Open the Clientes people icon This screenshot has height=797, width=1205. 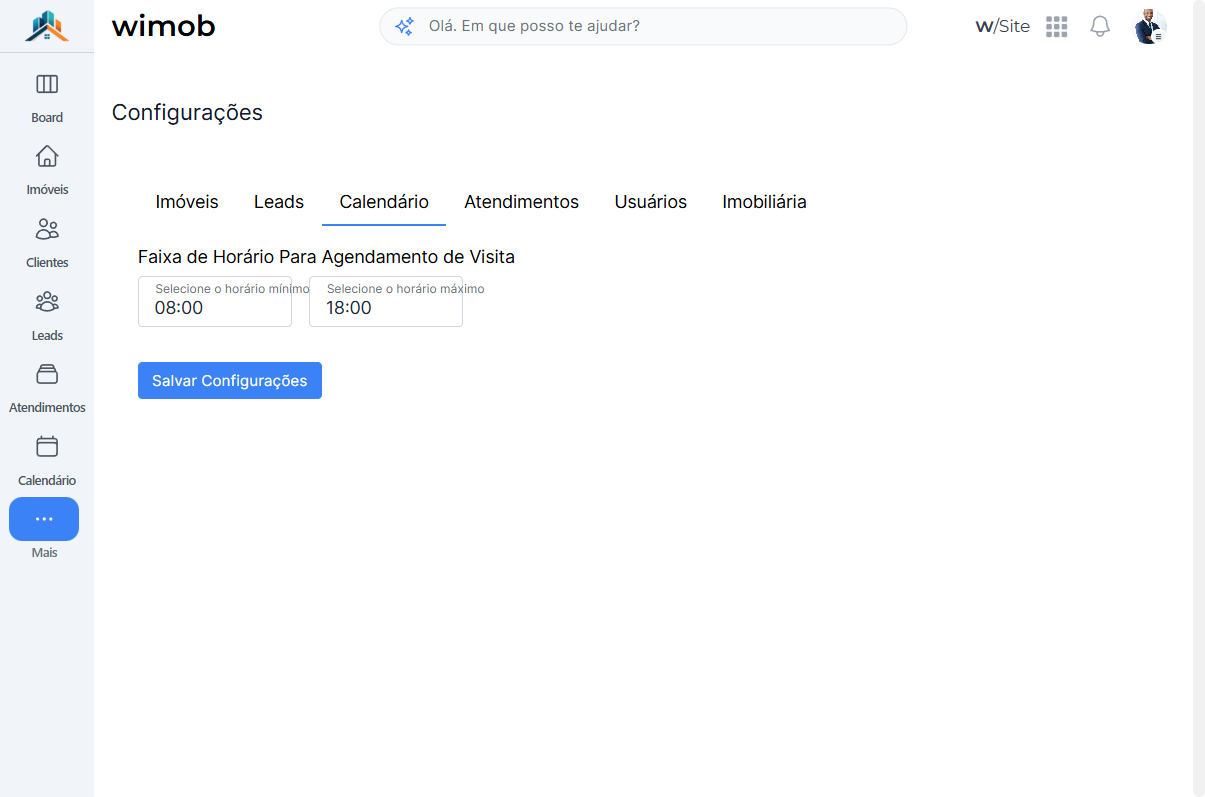(x=47, y=229)
